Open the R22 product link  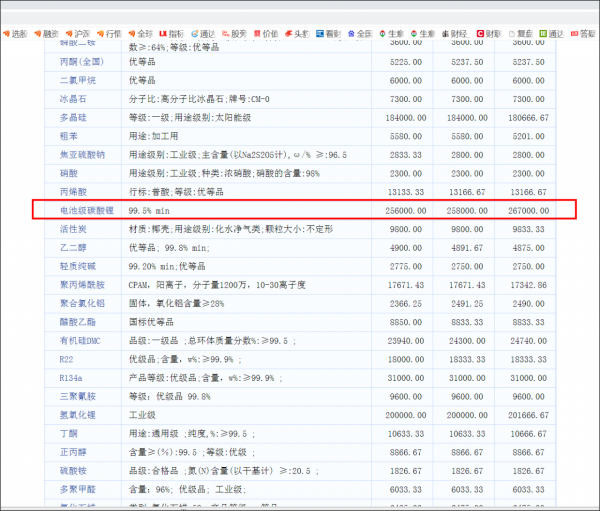click(66, 359)
